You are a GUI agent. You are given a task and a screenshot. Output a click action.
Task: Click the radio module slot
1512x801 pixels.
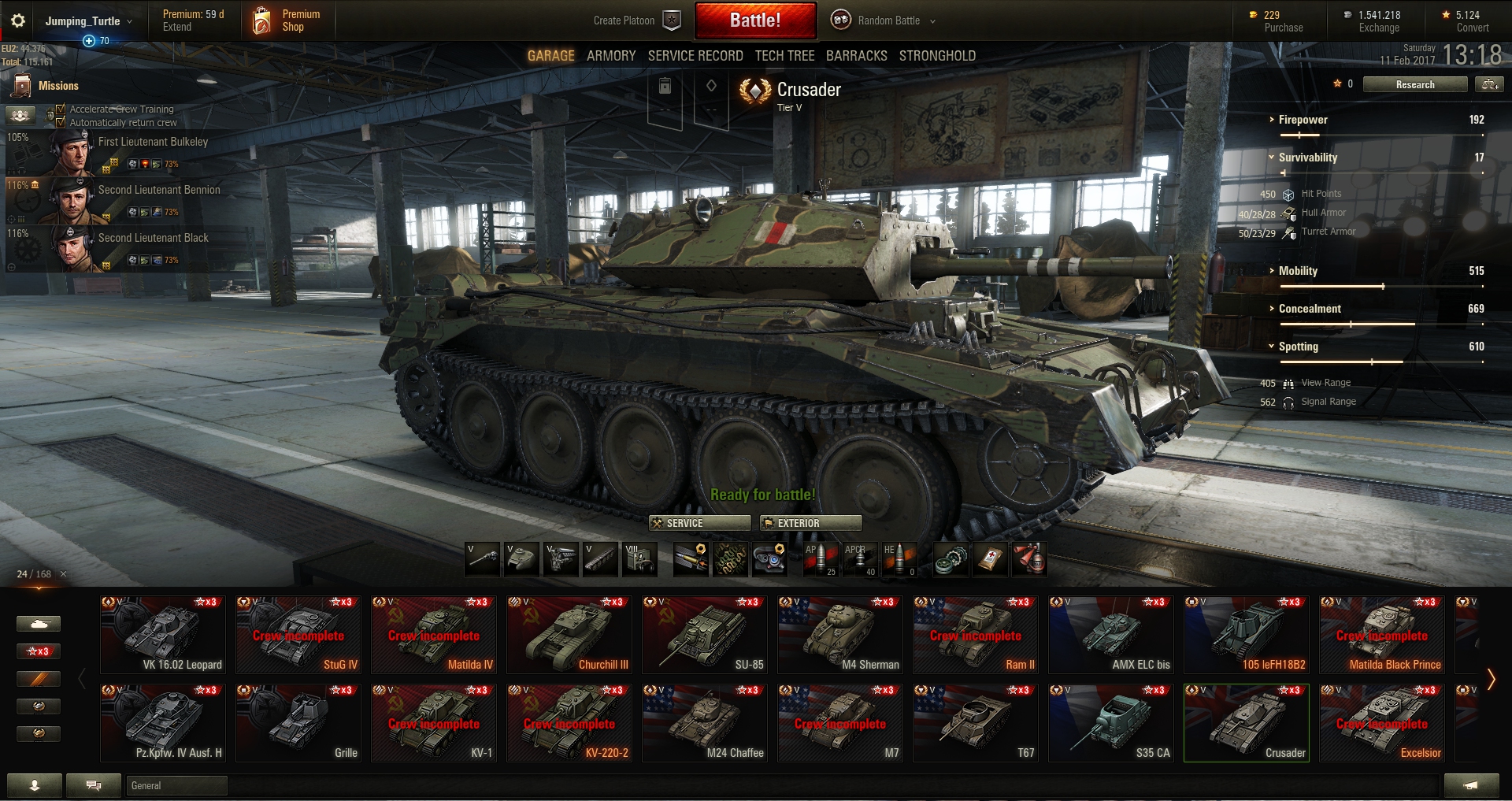[x=639, y=560]
